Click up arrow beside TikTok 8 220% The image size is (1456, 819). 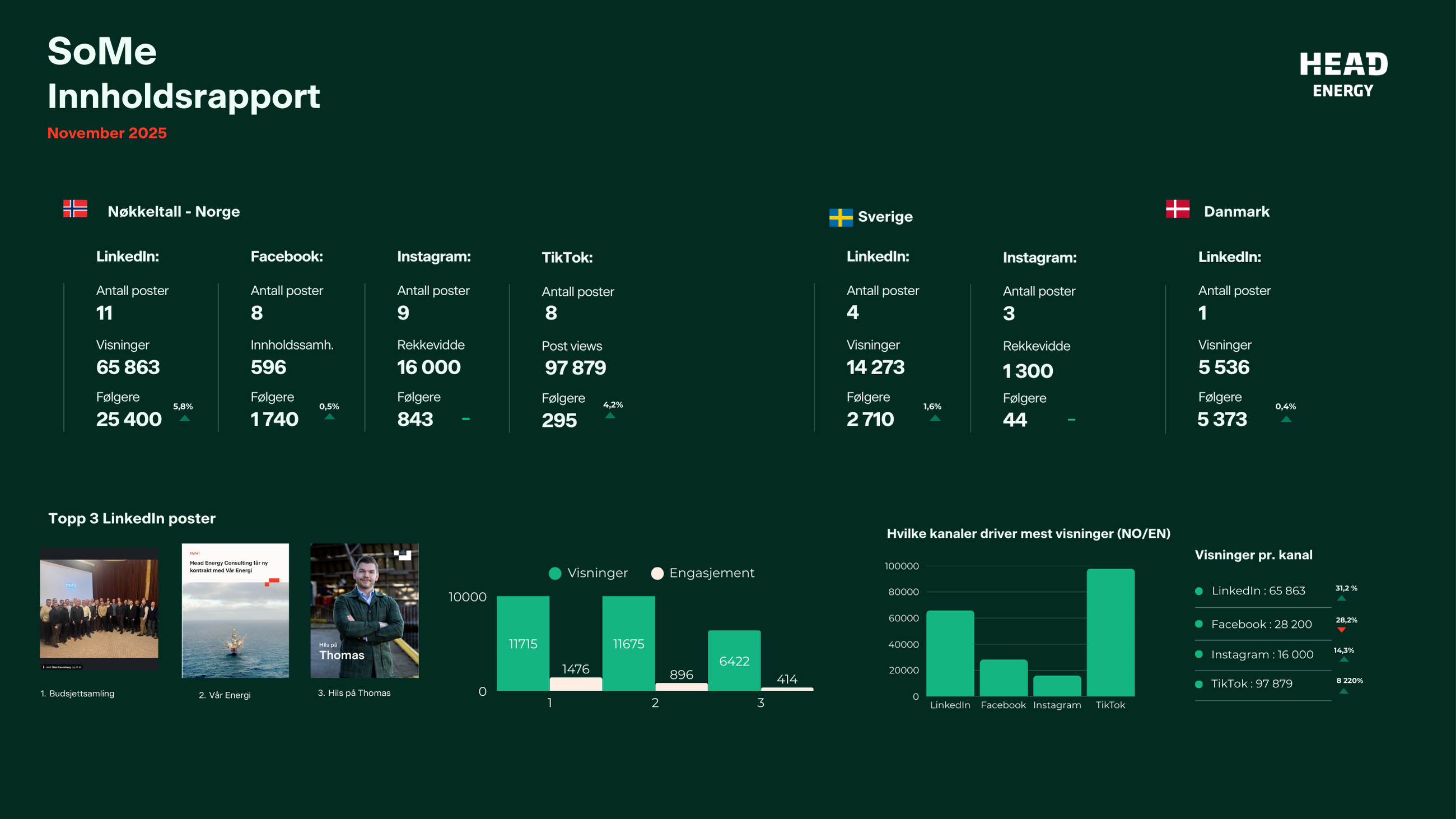1344,691
